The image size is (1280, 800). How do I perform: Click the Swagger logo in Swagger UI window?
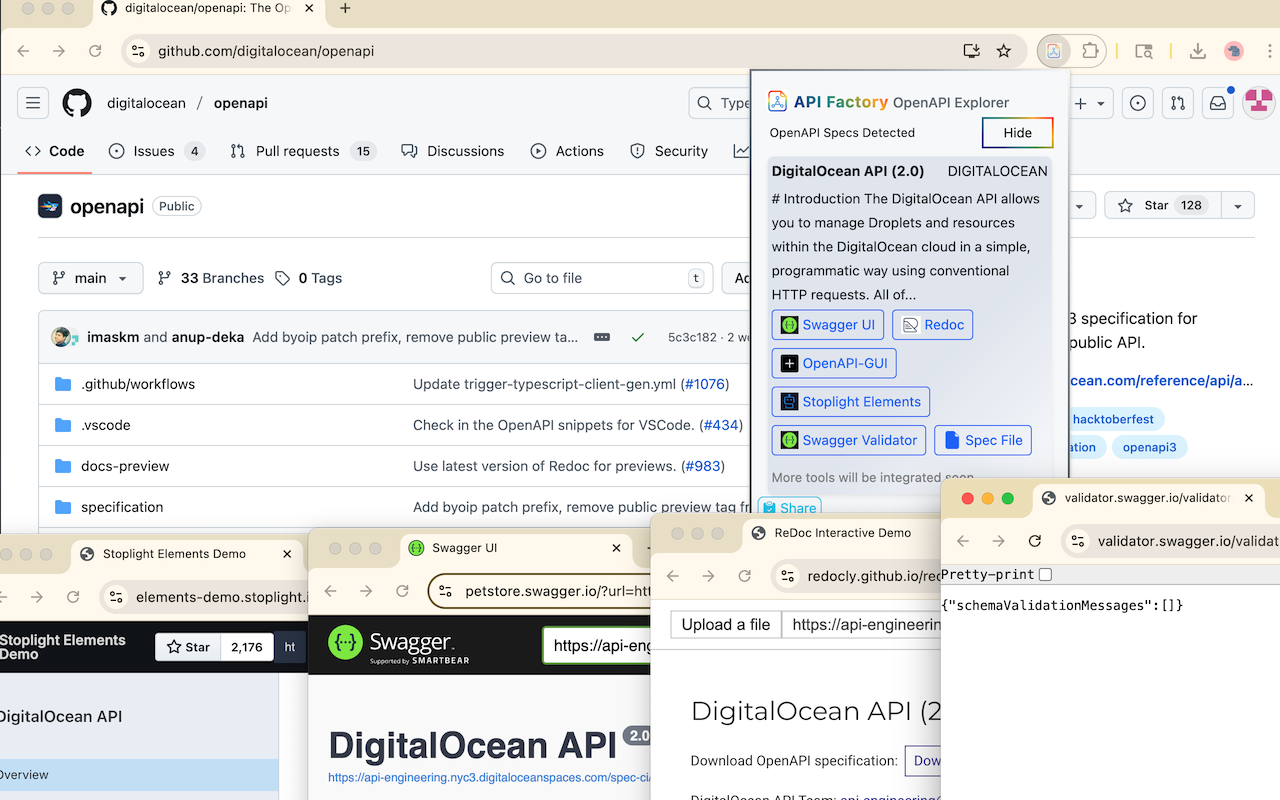coord(398,645)
